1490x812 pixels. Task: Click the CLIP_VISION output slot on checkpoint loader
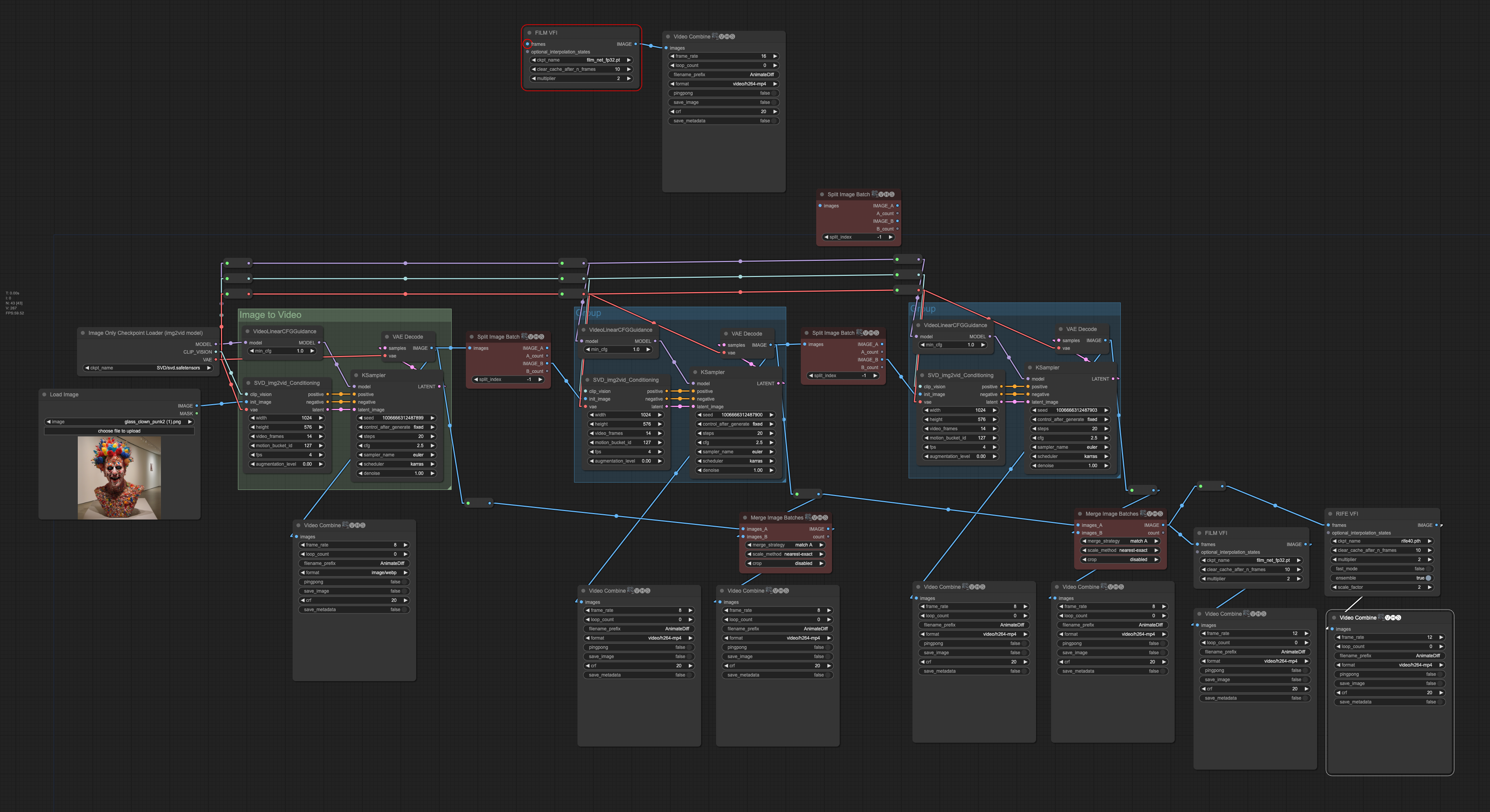tap(216, 352)
